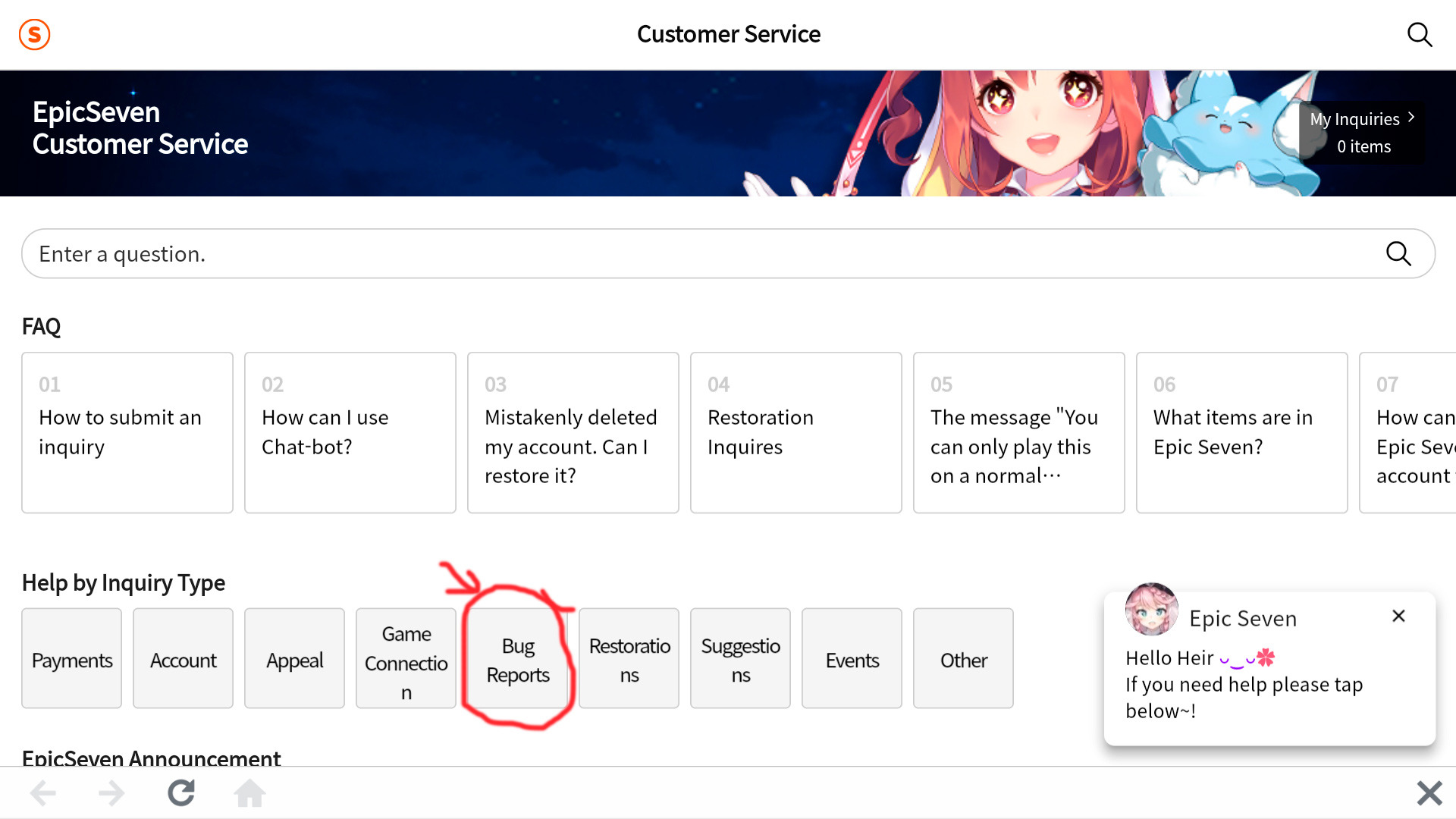Select the Account inquiry type
The height and width of the screenshot is (819, 1456).
pyautogui.click(x=183, y=658)
